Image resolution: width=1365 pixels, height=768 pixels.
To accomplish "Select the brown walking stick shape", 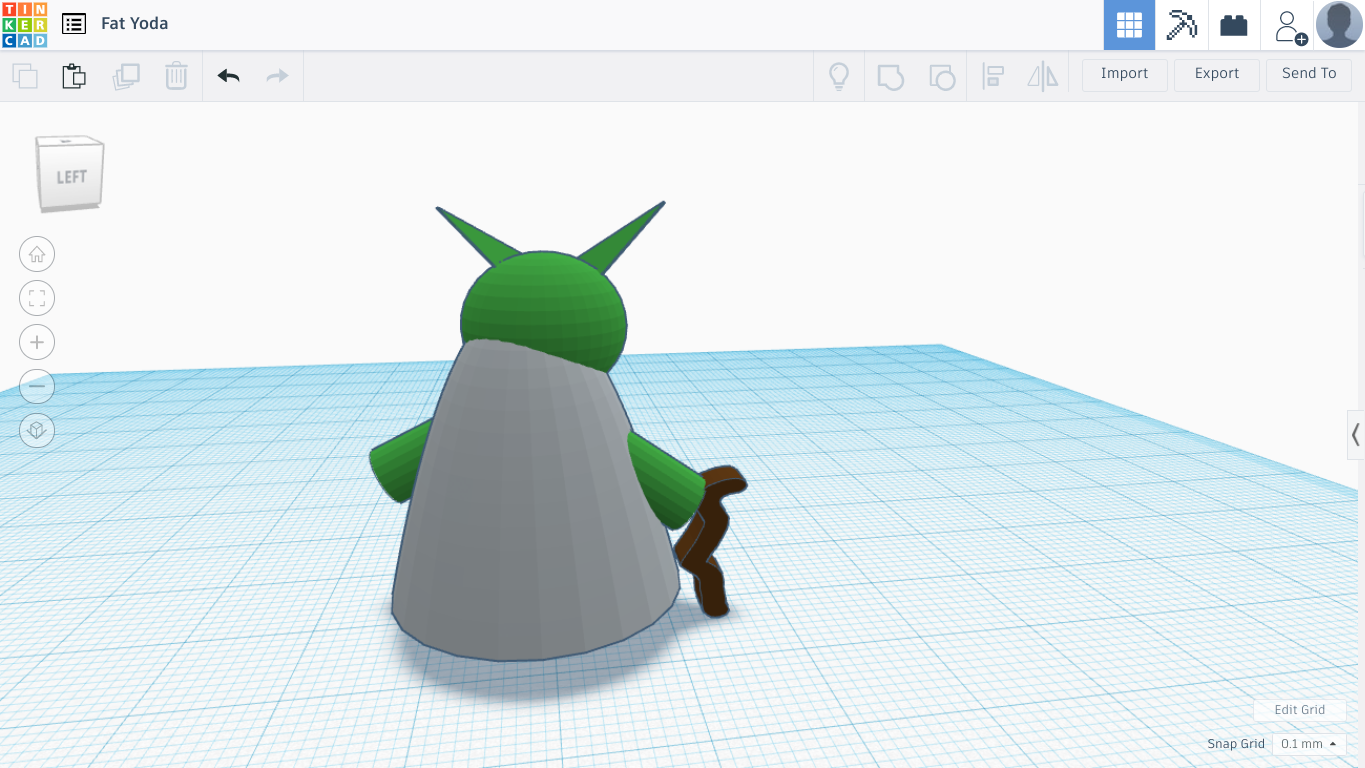I will pyautogui.click(x=712, y=540).
